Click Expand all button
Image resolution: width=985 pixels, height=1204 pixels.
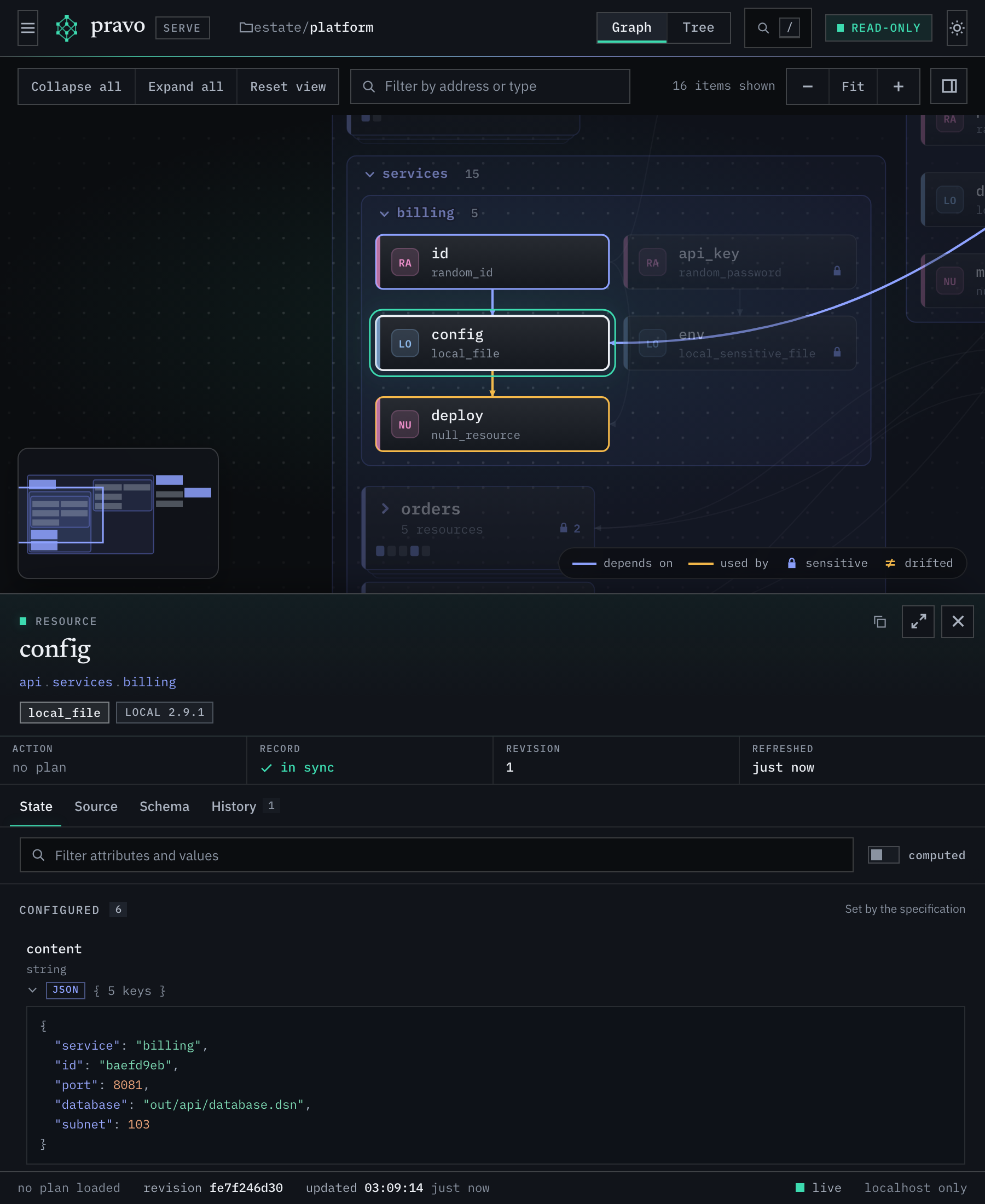tap(186, 87)
